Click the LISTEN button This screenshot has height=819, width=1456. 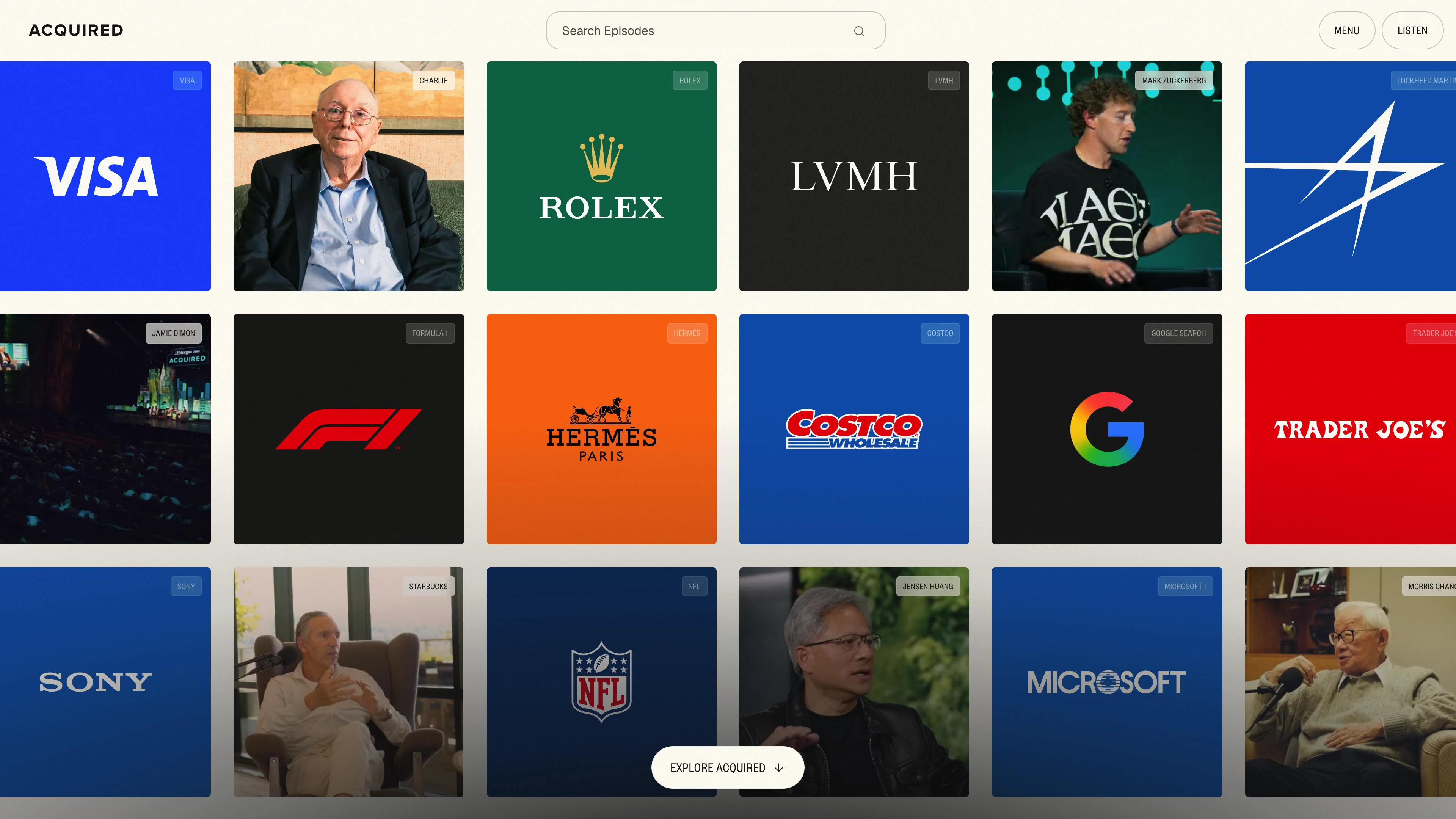coord(1412,30)
